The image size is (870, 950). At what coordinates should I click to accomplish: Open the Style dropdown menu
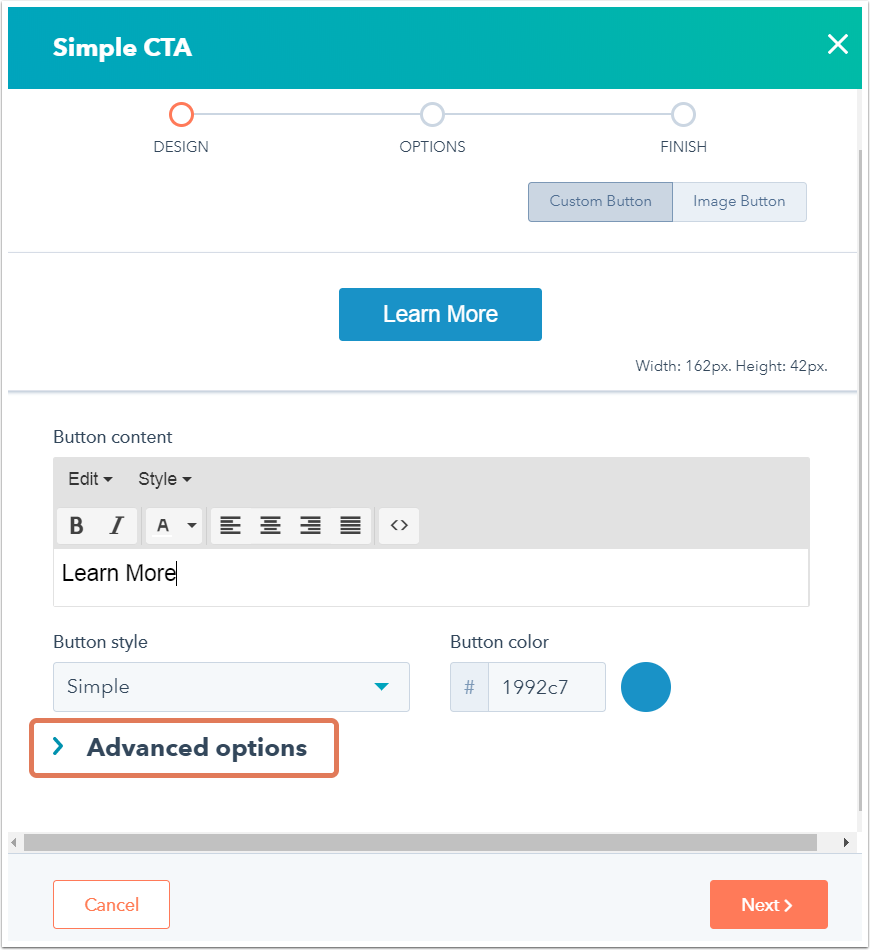[x=164, y=479]
